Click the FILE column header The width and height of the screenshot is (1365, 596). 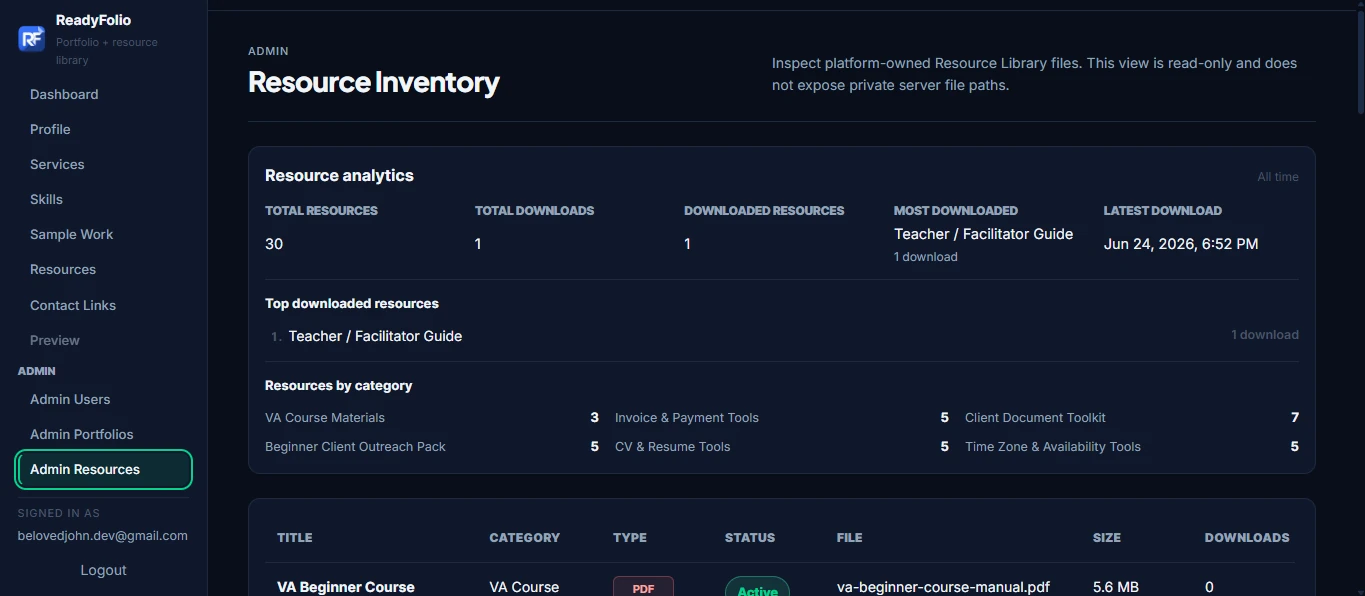coord(849,538)
